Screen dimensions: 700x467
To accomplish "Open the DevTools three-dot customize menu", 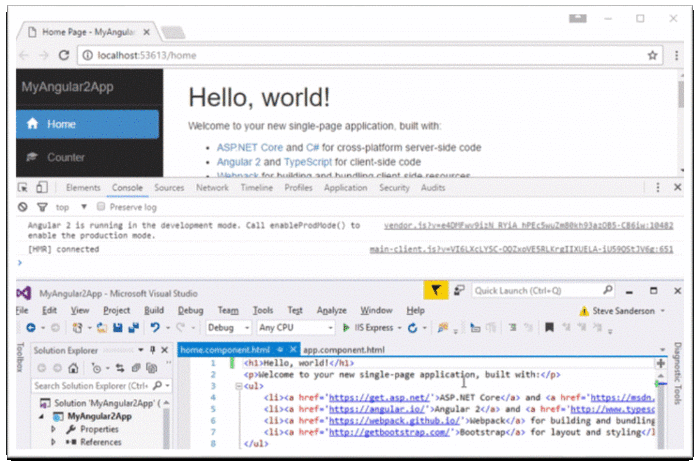I will (x=657, y=188).
